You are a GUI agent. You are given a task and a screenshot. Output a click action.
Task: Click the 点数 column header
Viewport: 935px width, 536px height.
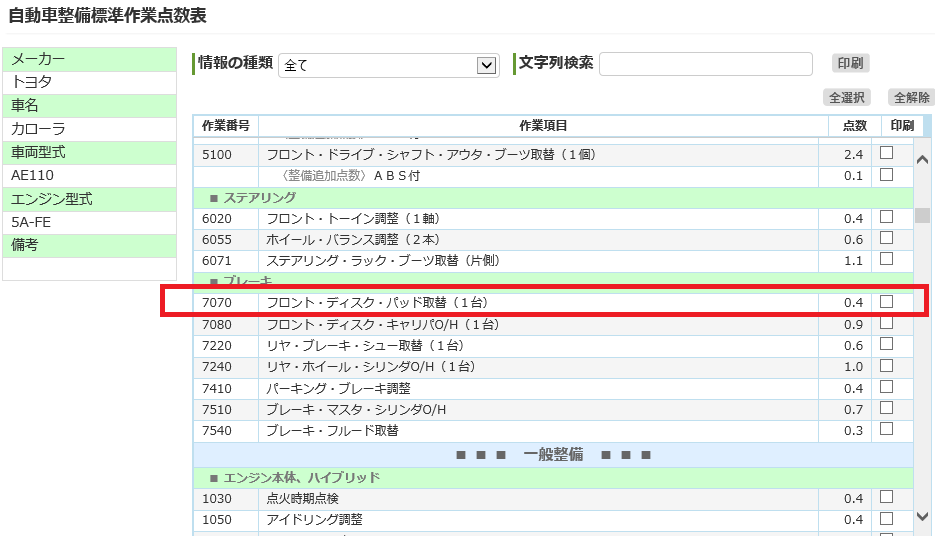click(854, 126)
